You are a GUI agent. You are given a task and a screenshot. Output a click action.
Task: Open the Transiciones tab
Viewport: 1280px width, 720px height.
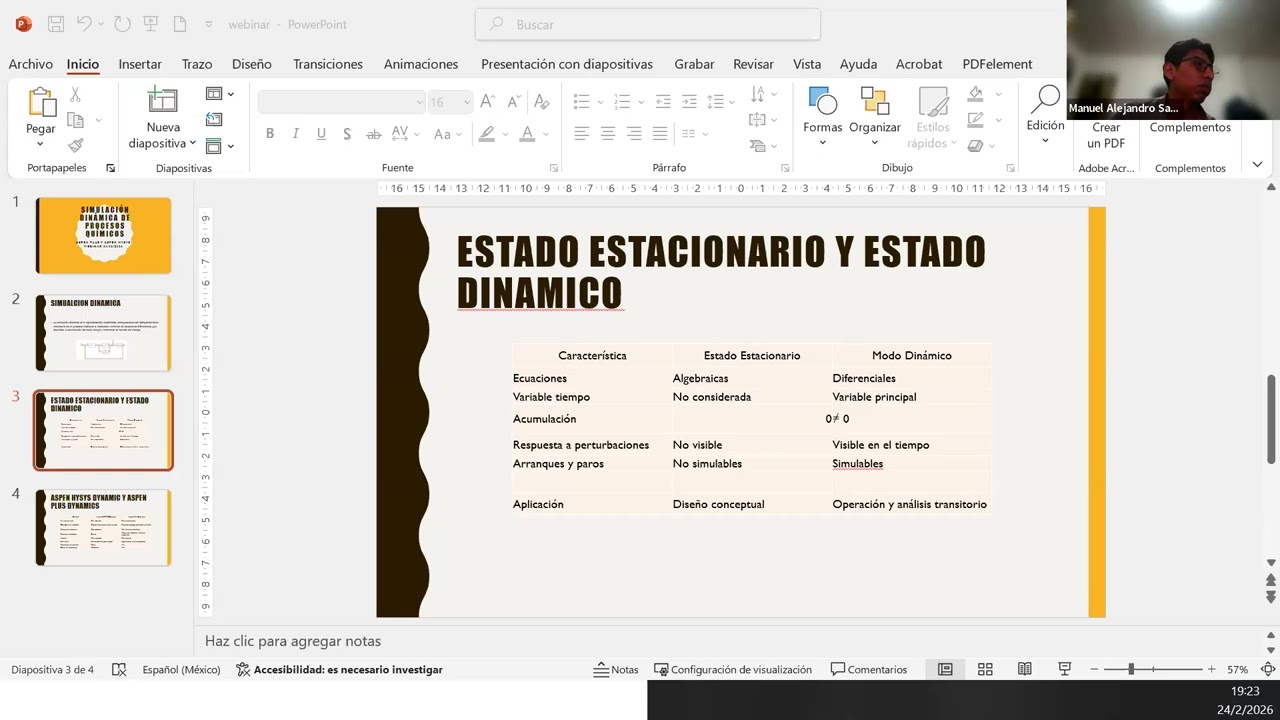tap(328, 64)
